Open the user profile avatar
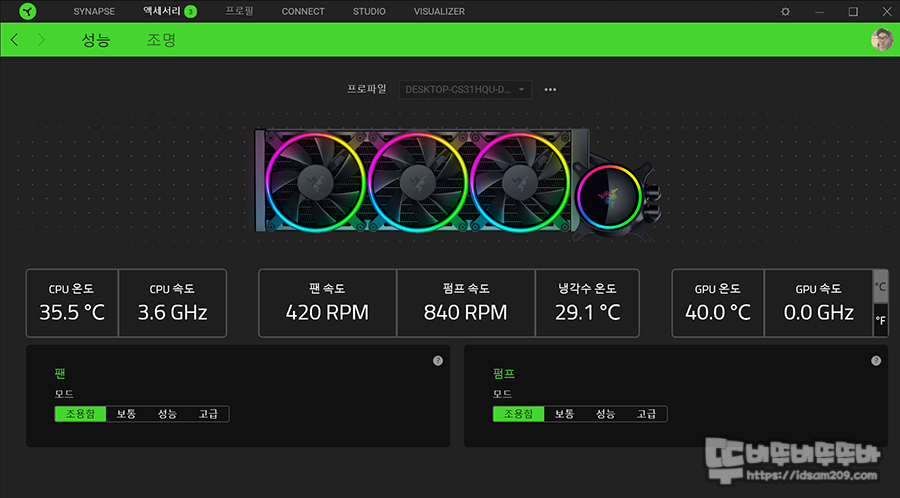Screen dimensions: 900x498 pos(882,40)
